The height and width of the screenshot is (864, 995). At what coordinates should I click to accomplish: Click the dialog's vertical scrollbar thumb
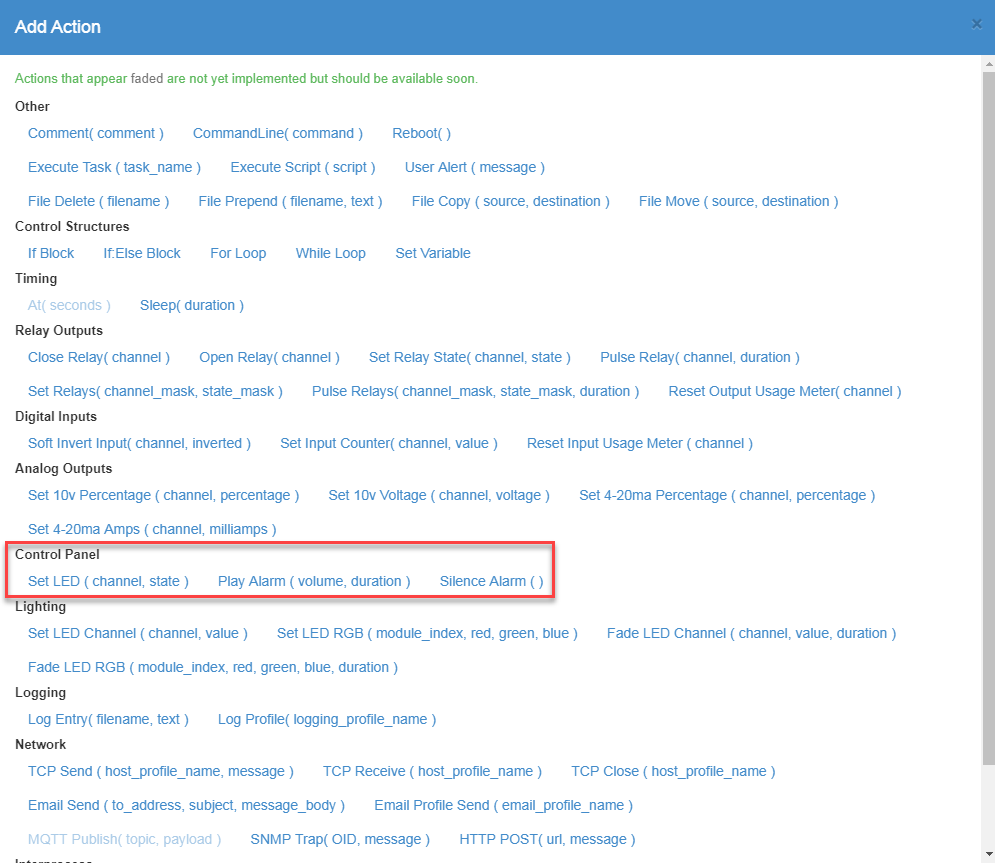pyautogui.click(x=989, y=418)
